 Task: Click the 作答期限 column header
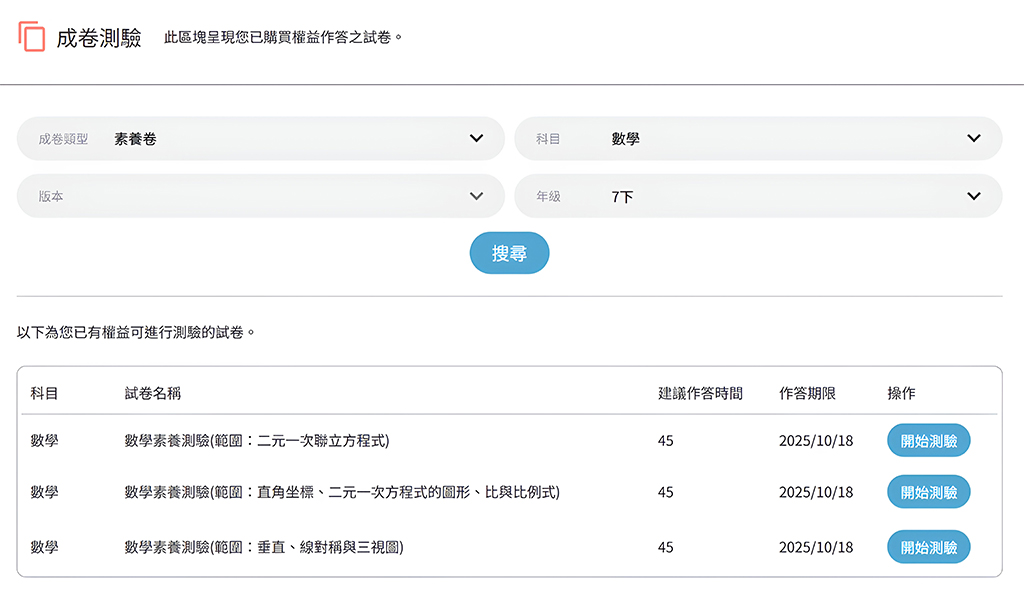click(807, 393)
